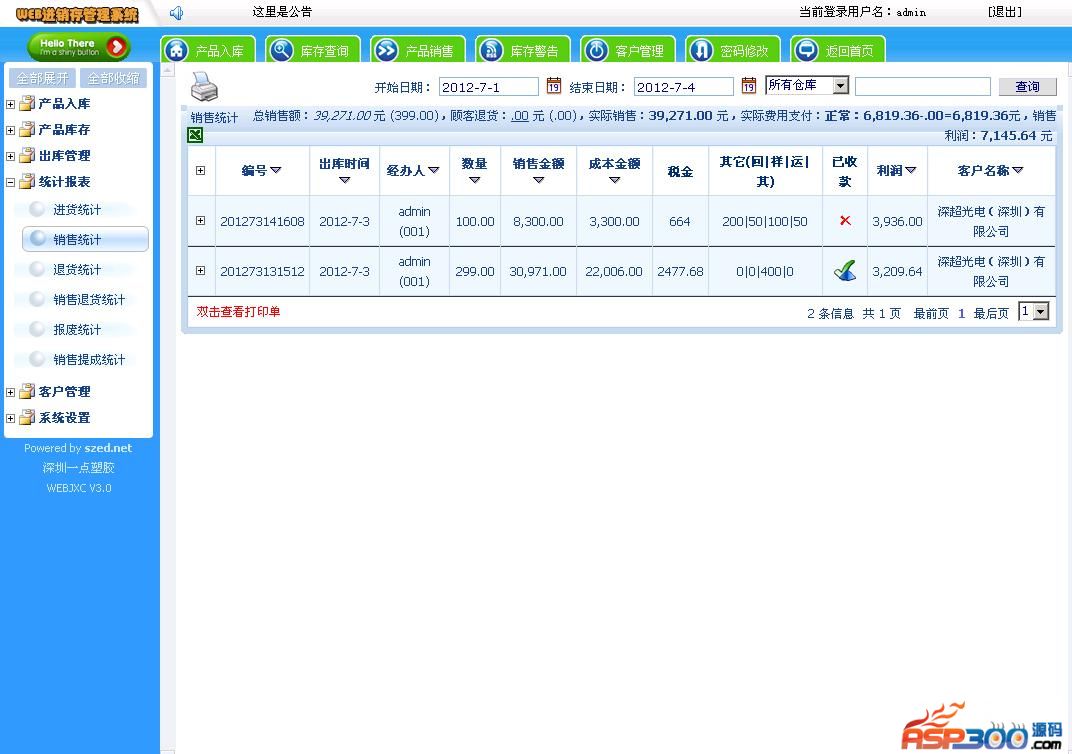Click 全部展开 expand all button

(42, 78)
